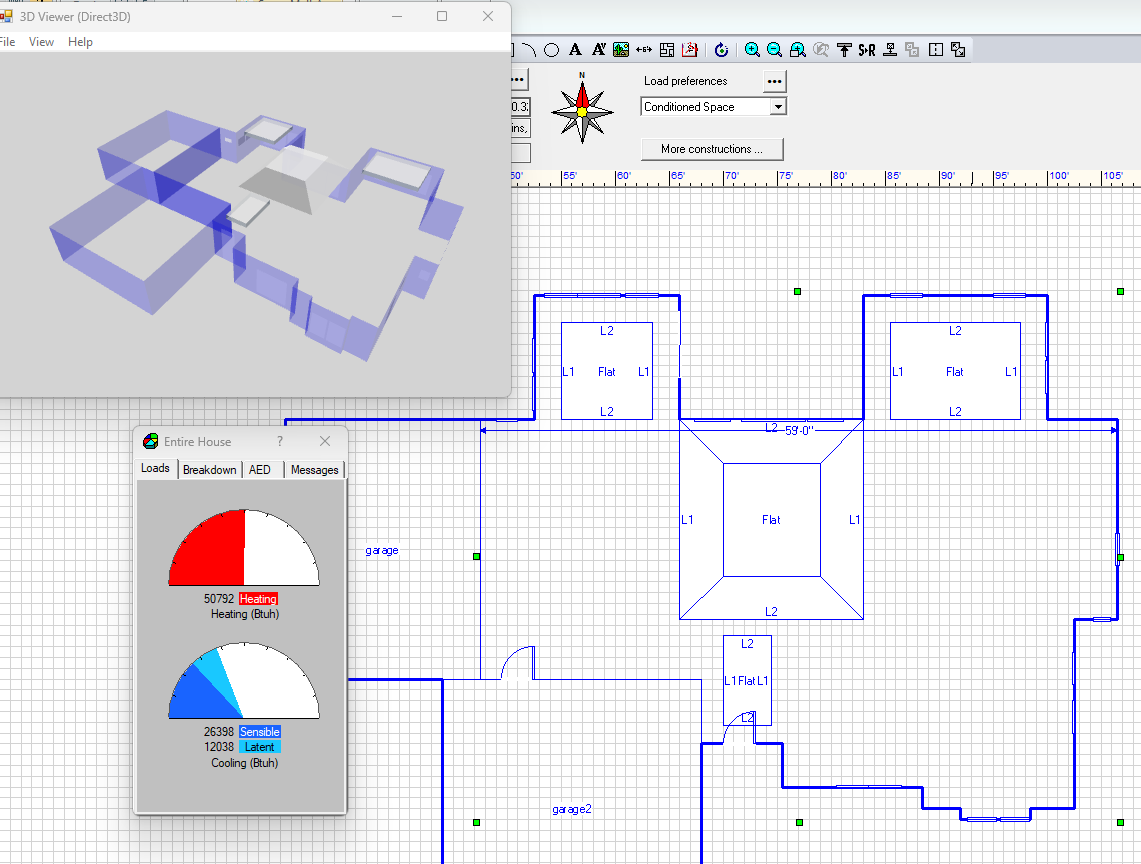1141x864 pixels.
Task: Select the circle drawing tool
Action: 551,50
